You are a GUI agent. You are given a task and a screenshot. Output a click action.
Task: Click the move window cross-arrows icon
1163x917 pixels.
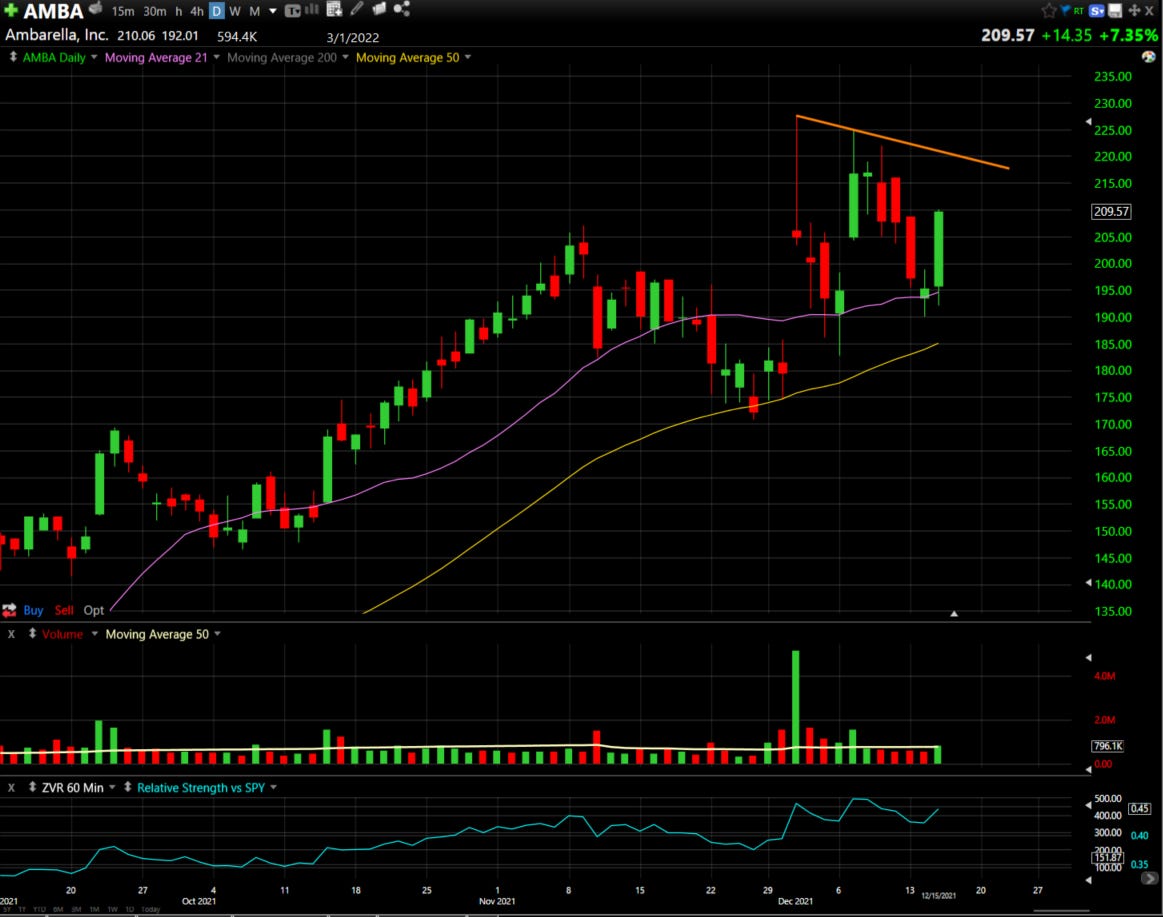click(1134, 10)
